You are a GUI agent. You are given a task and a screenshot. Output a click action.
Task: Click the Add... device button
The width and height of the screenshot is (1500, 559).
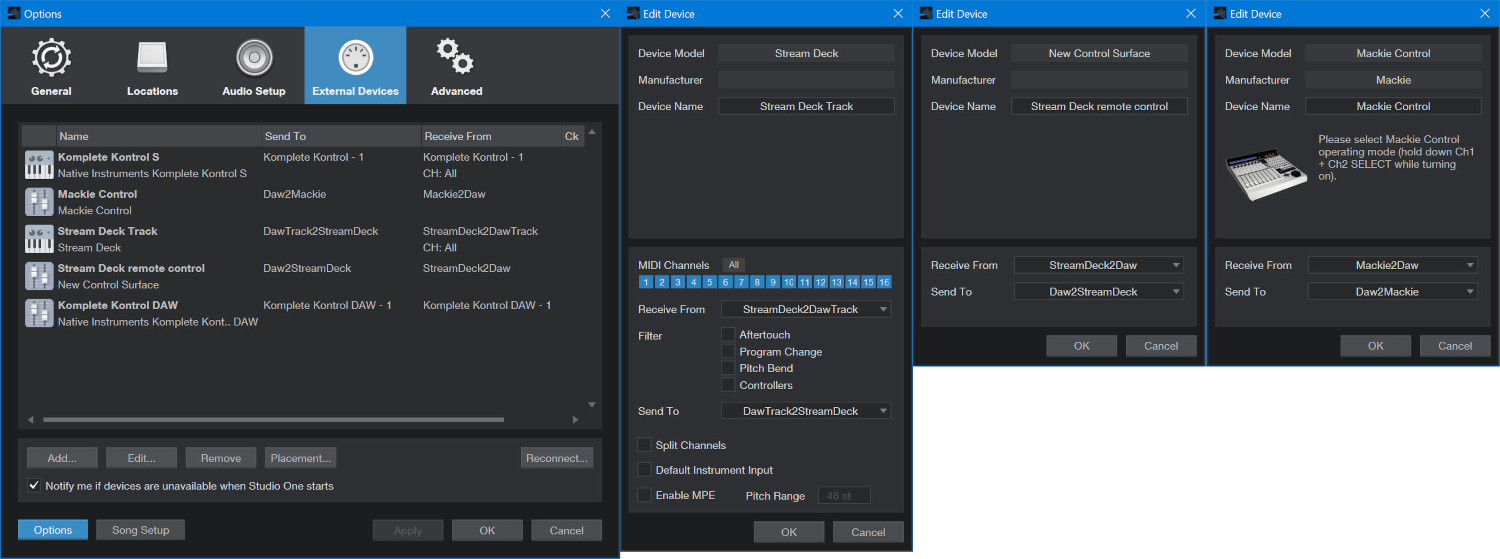(62, 458)
